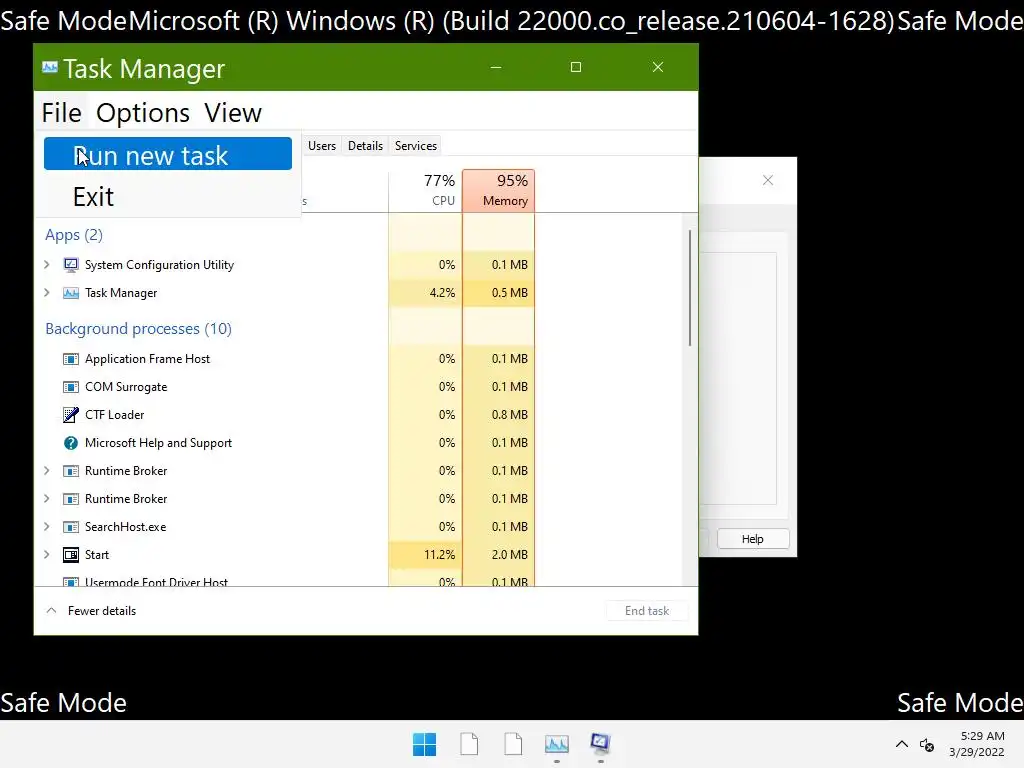Expand the SearchHost.exe row
Viewport: 1024px width, 768px height.
tap(47, 526)
